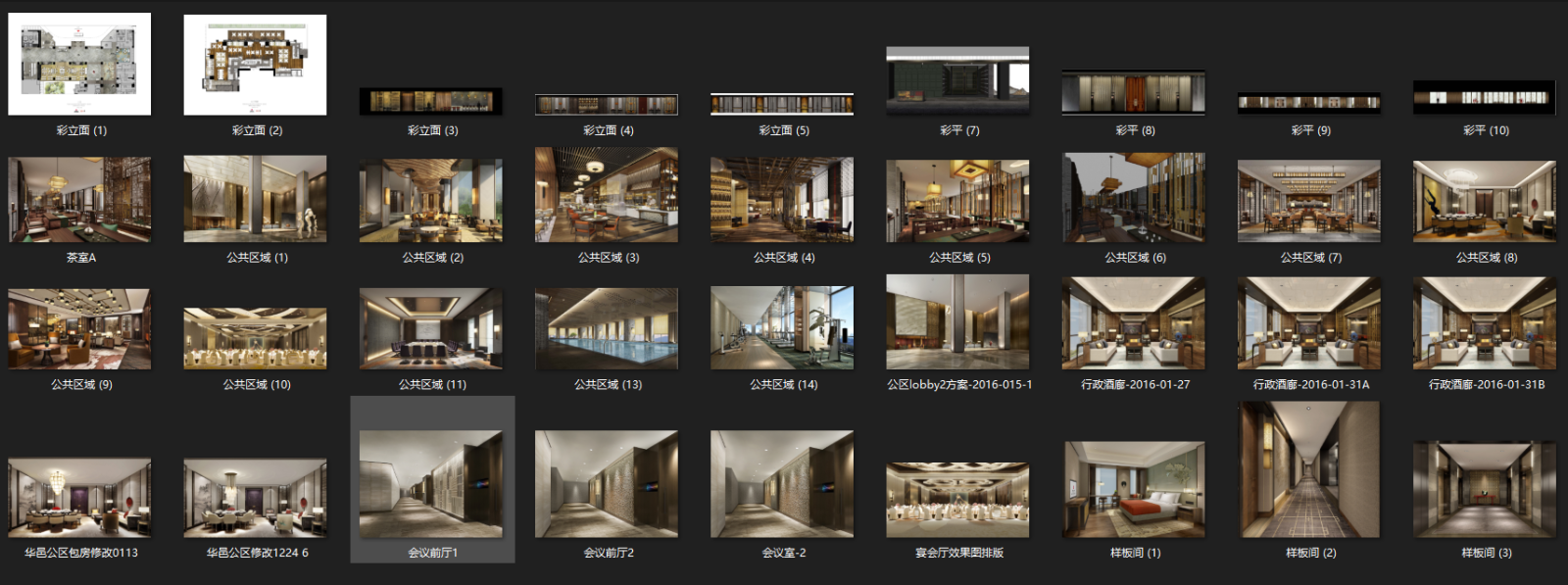Image resolution: width=1568 pixels, height=585 pixels.
Task: Click the file name 公共区域 (14)
Action: tap(784, 385)
